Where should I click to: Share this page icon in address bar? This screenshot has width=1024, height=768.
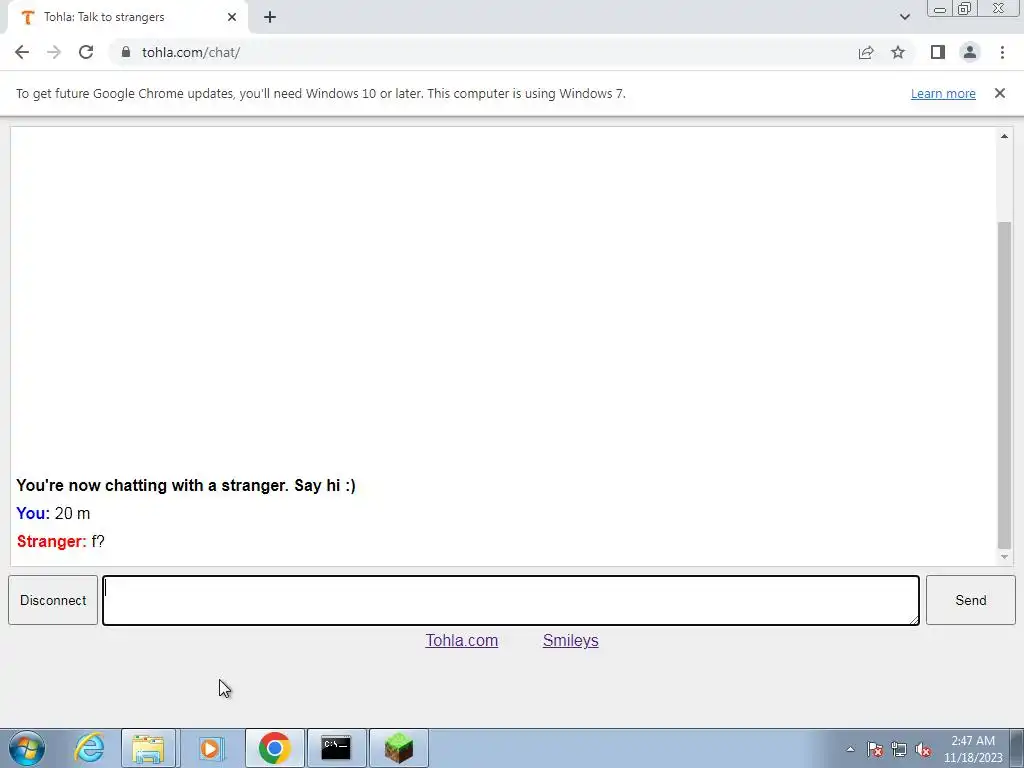point(866,52)
